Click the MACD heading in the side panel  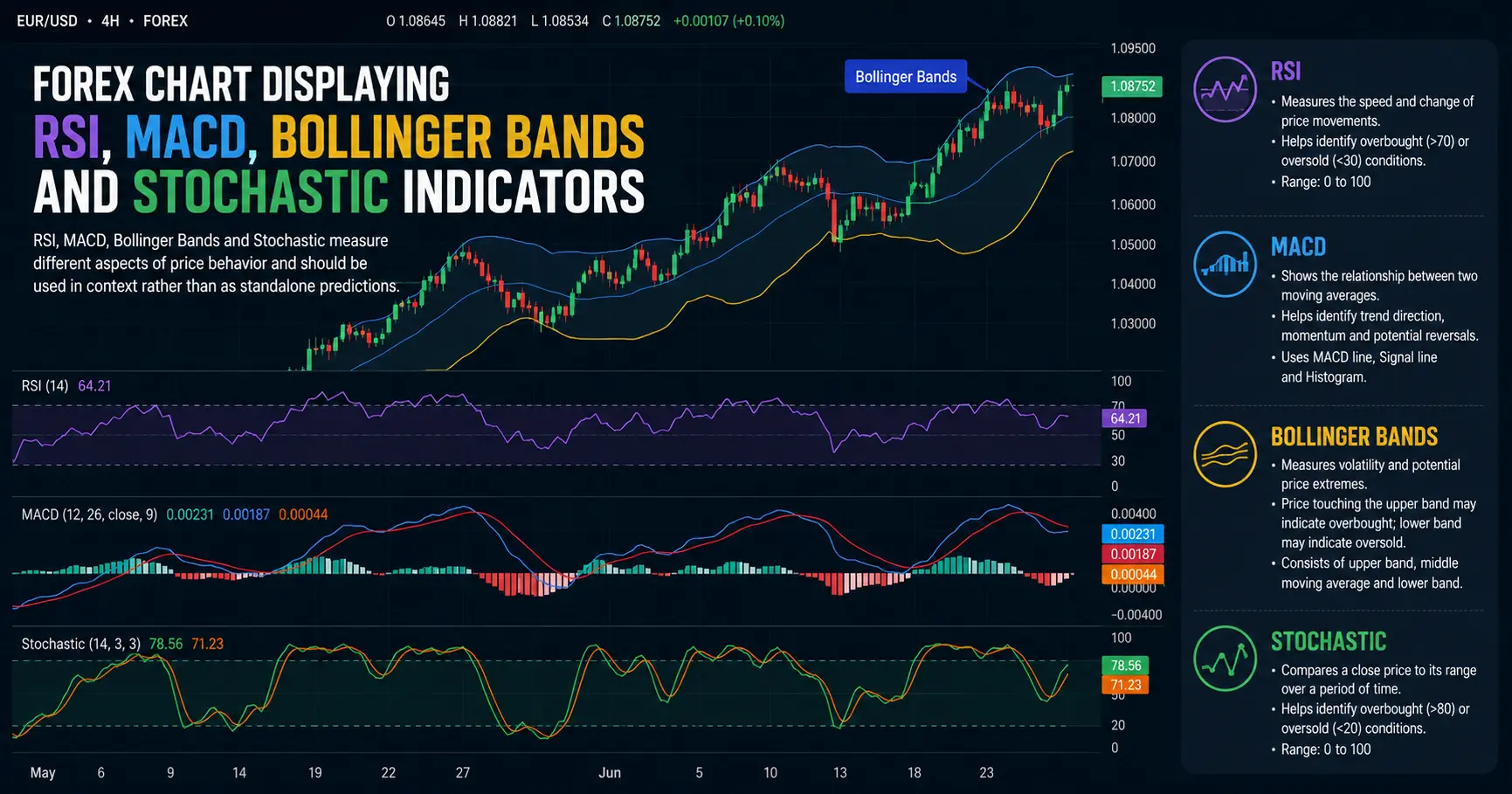tap(1298, 247)
